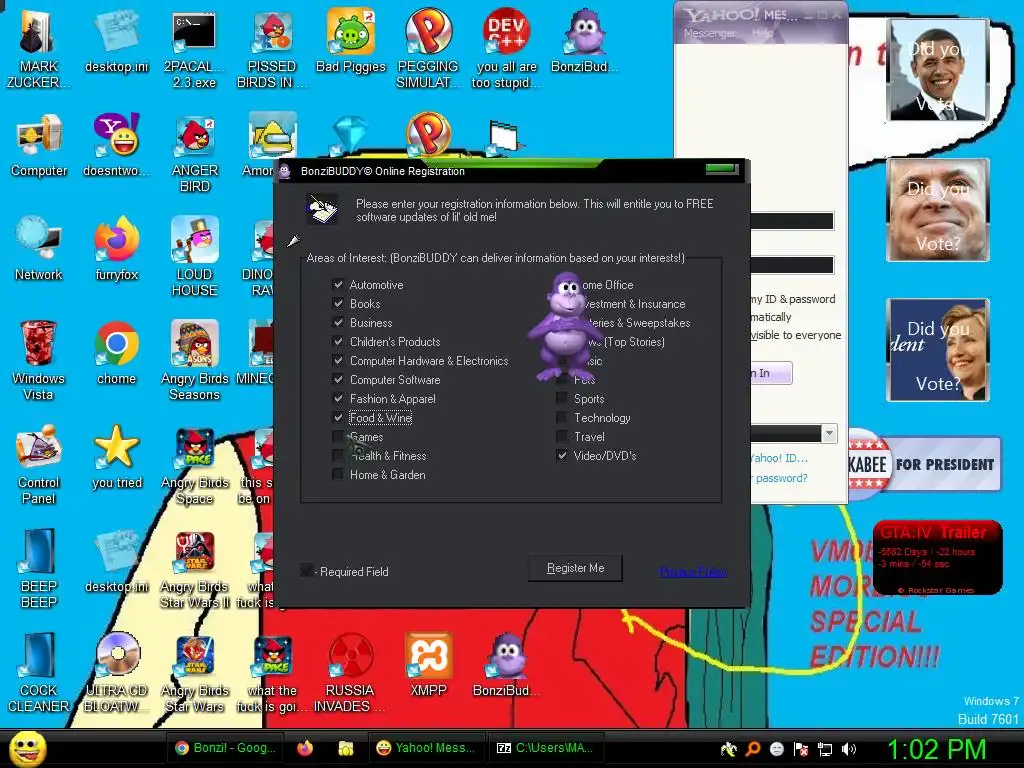Open PEGGING SIMULAT... desktop icon
Screen dimensions: 1024x768
pyautogui.click(x=428, y=46)
